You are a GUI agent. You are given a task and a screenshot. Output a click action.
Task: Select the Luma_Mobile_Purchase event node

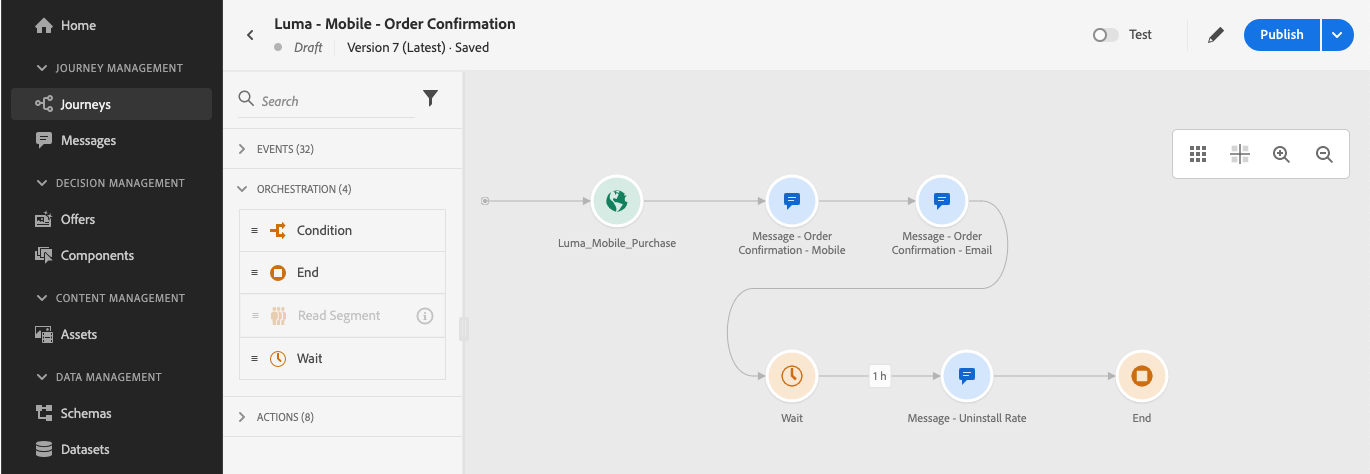[x=616, y=201]
